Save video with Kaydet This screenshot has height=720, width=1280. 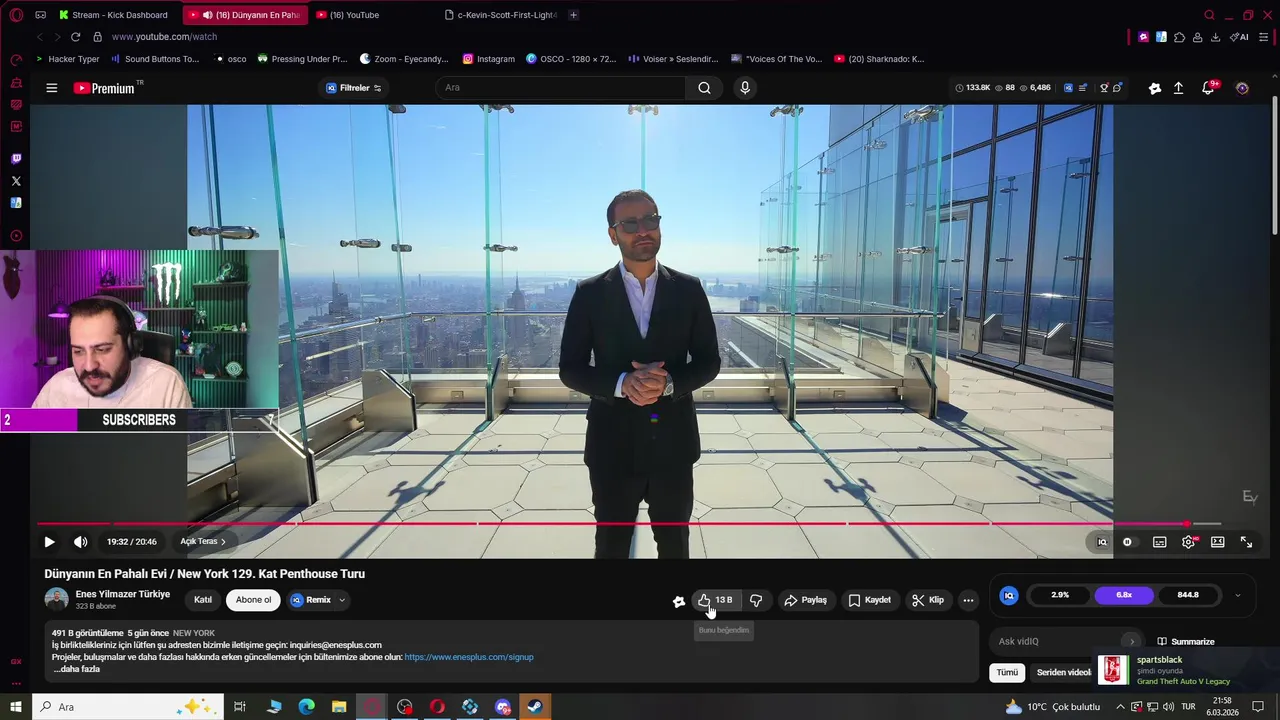tap(870, 600)
